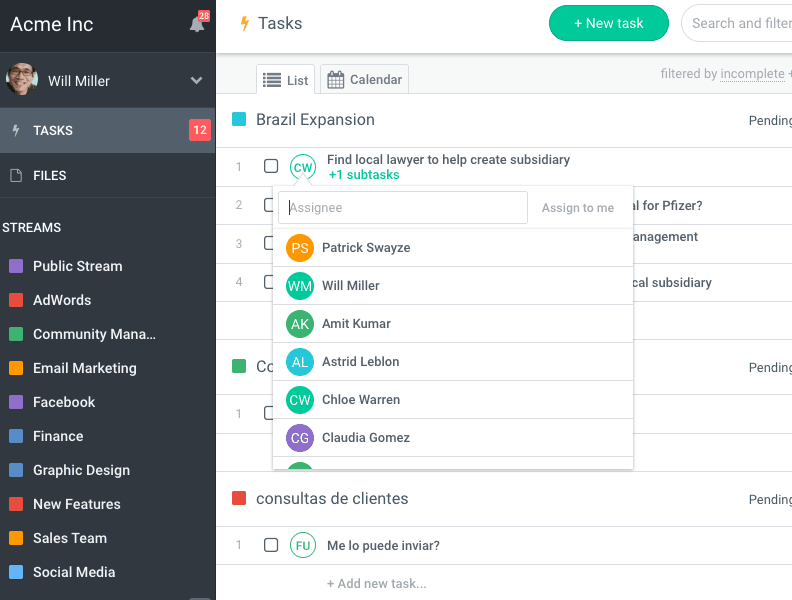Switch to the Calendar tab
The width and height of the screenshot is (792, 600).
coord(365,80)
